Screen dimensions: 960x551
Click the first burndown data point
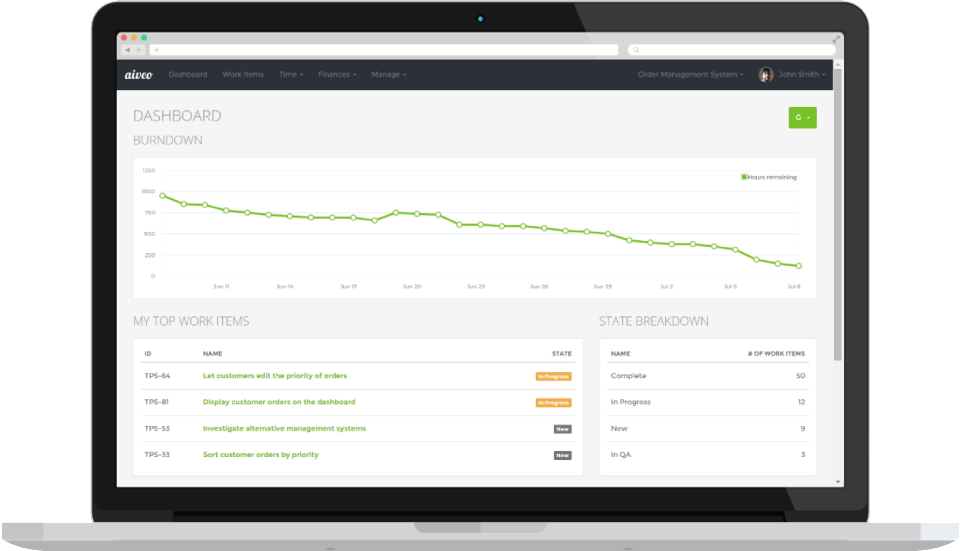(x=162, y=196)
